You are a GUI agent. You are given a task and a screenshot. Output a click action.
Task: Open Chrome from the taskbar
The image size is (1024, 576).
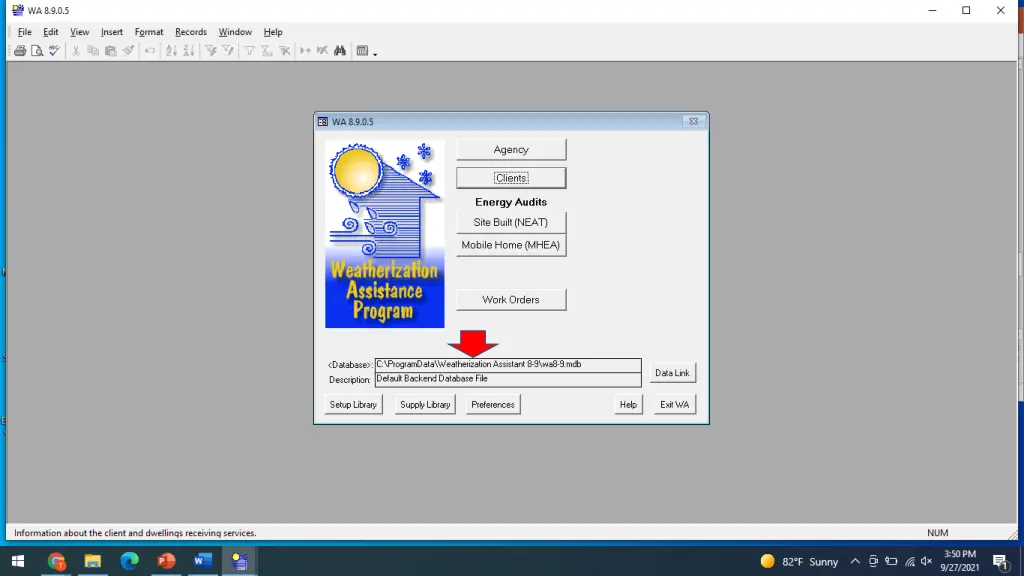(x=56, y=561)
